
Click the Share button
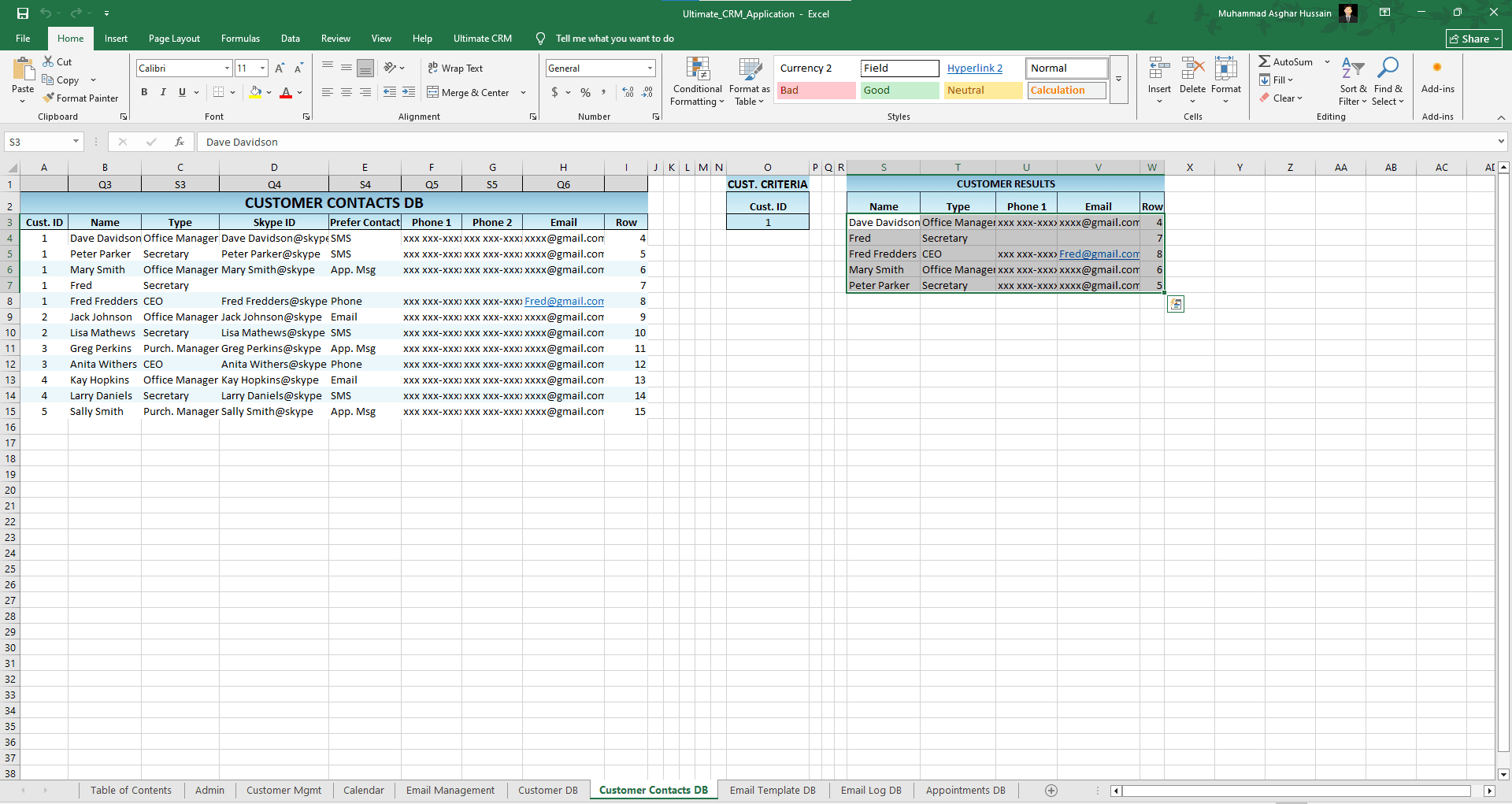(1474, 39)
